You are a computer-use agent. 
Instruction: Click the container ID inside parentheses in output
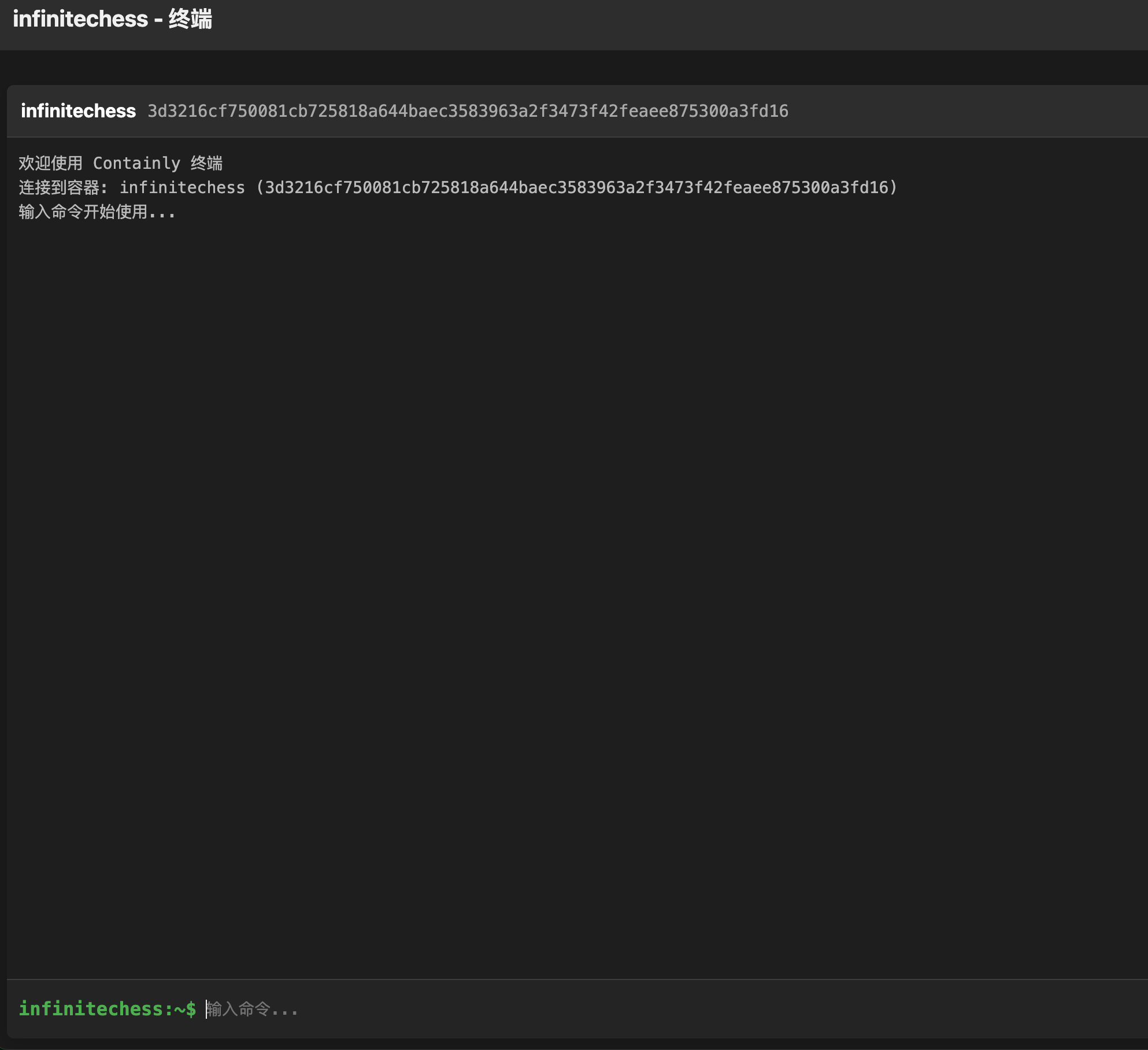[576, 187]
